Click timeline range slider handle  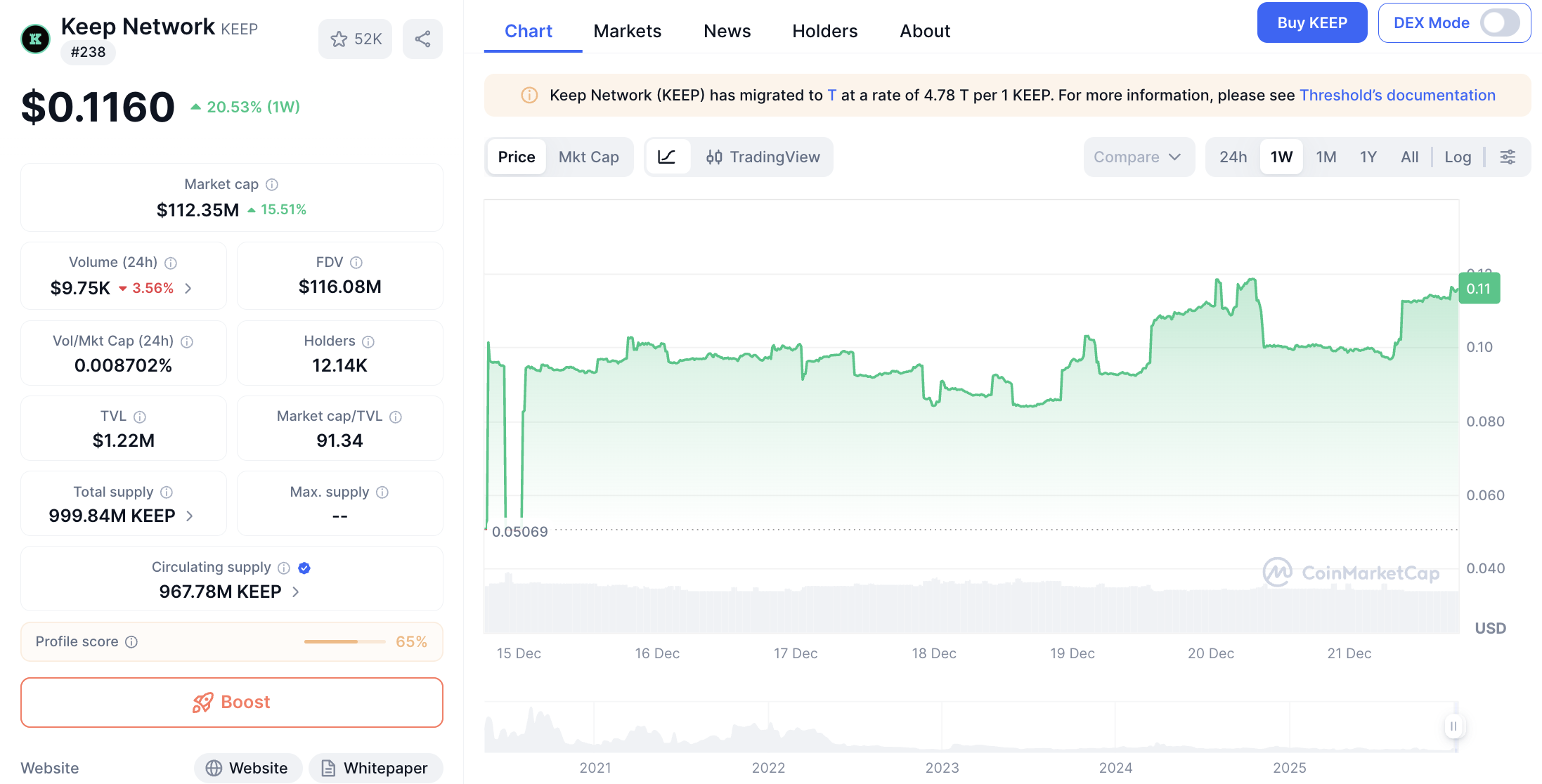1453,726
